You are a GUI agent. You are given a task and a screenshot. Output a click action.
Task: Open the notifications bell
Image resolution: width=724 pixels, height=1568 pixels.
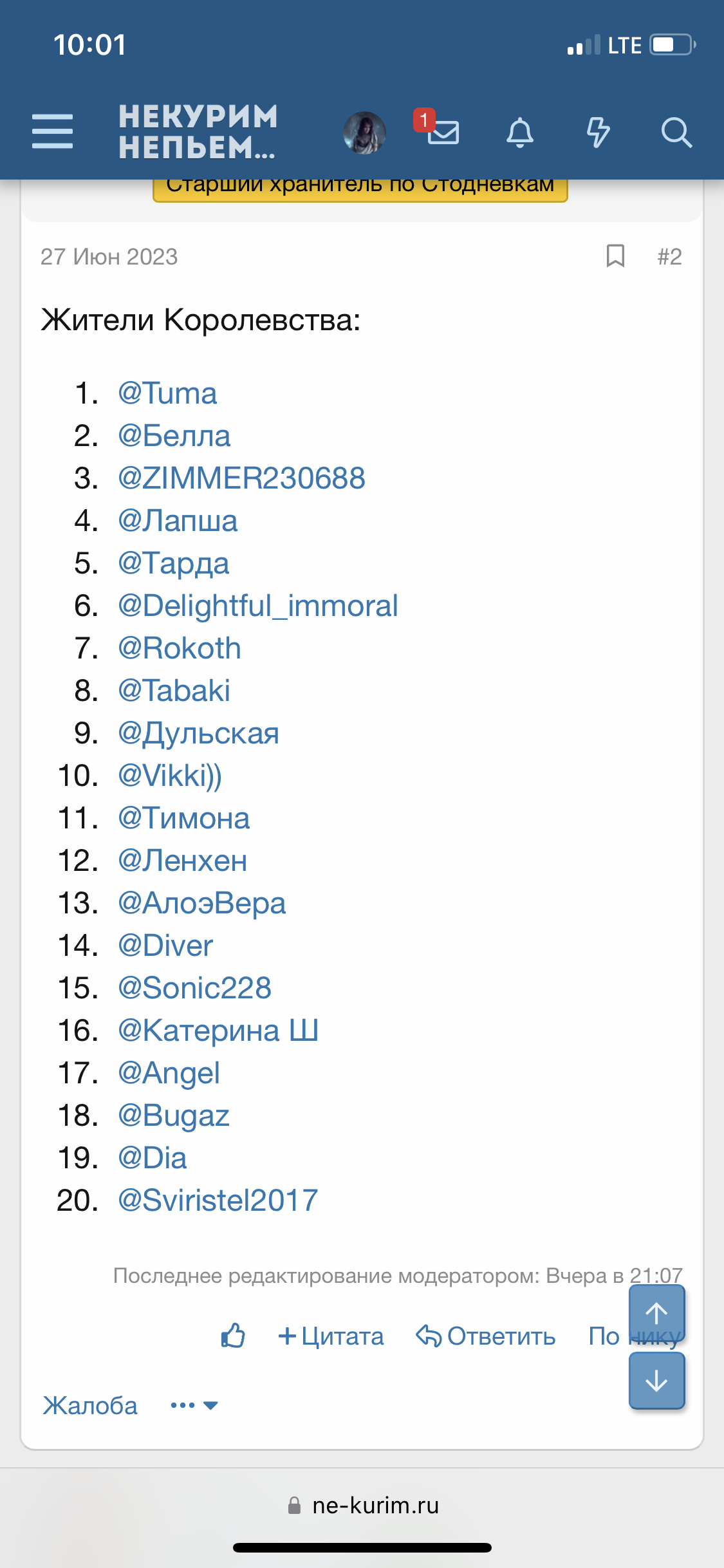click(x=520, y=133)
